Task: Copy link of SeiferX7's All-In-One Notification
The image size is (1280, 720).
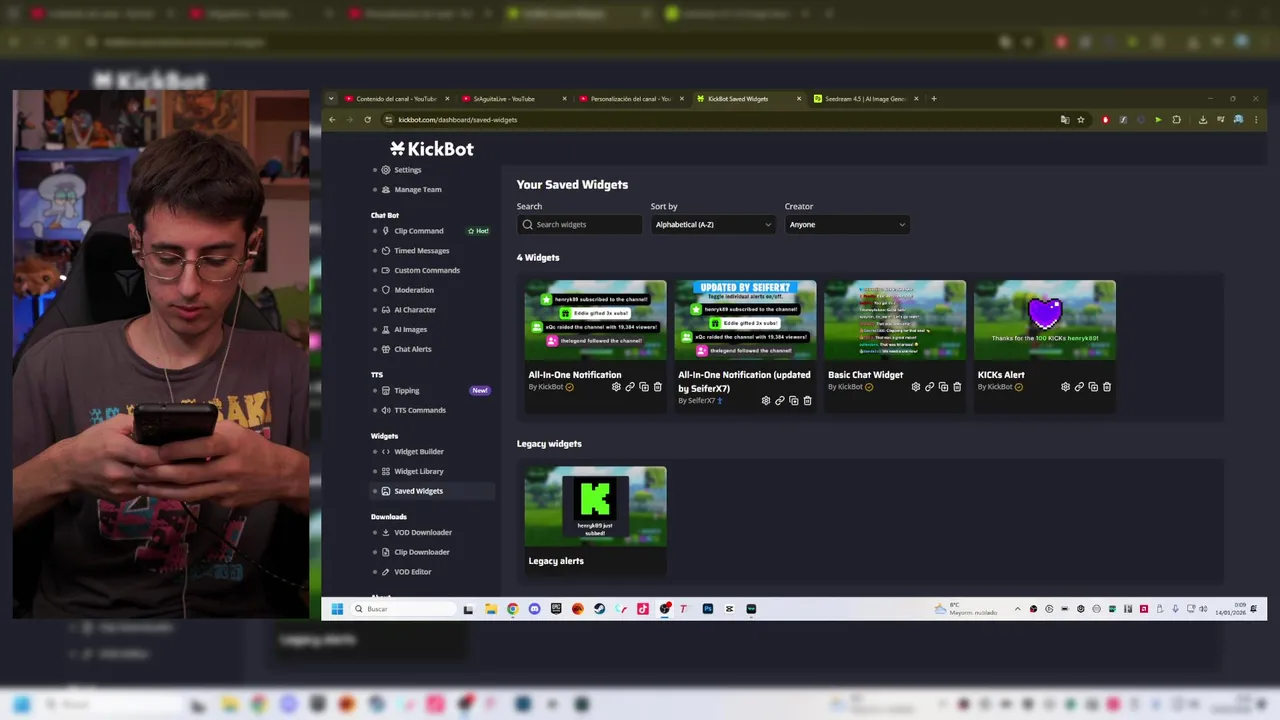Action: pos(780,401)
